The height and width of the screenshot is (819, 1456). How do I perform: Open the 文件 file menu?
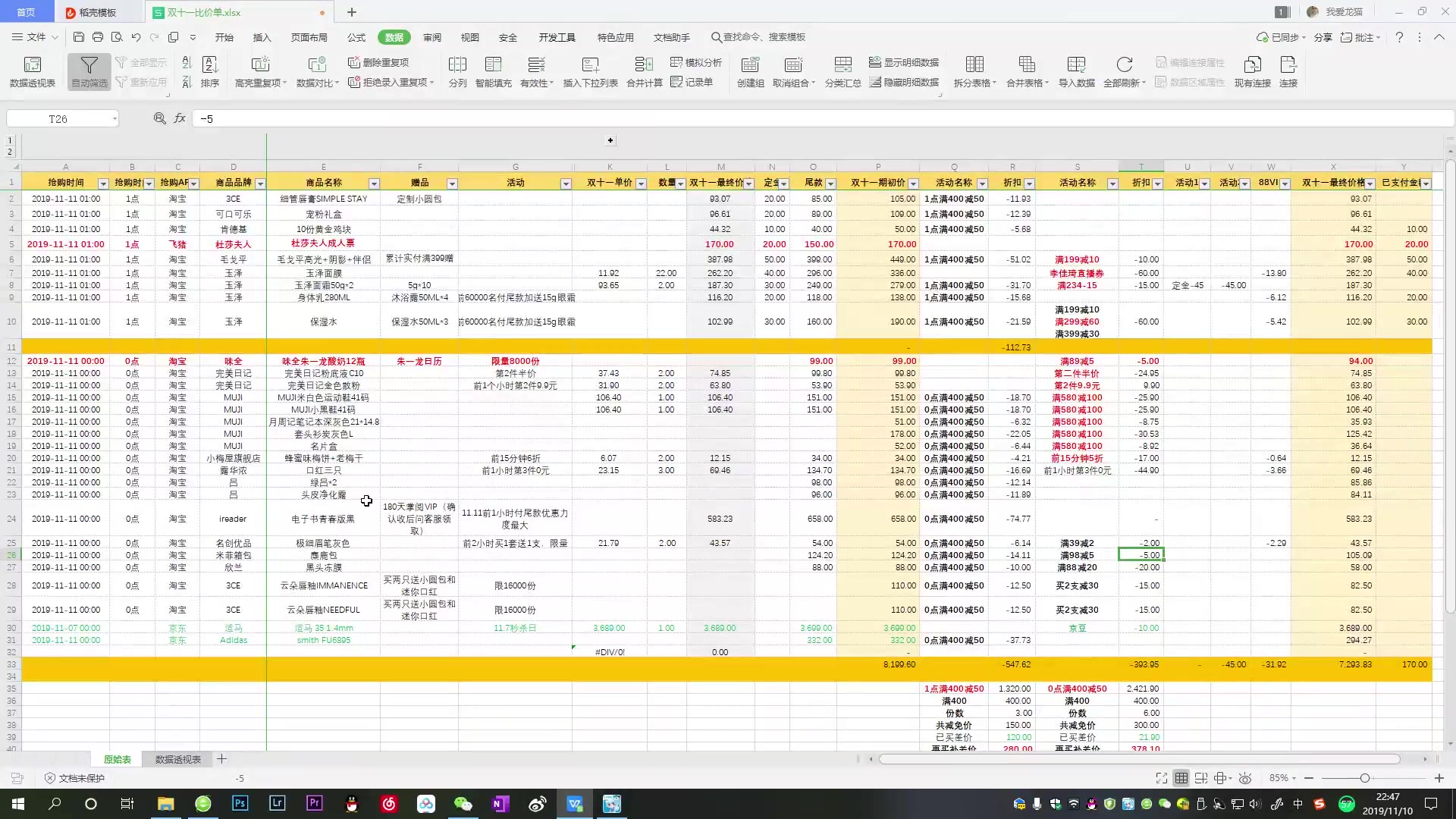[35, 37]
